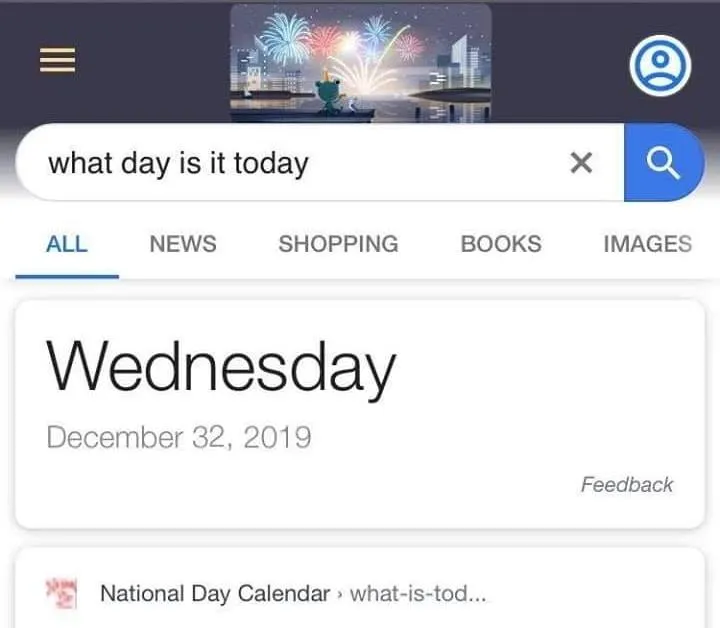Screen dimensions: 720x628
Task: Focus the 'what day is it today' search box
Action: tap(300, 163)
